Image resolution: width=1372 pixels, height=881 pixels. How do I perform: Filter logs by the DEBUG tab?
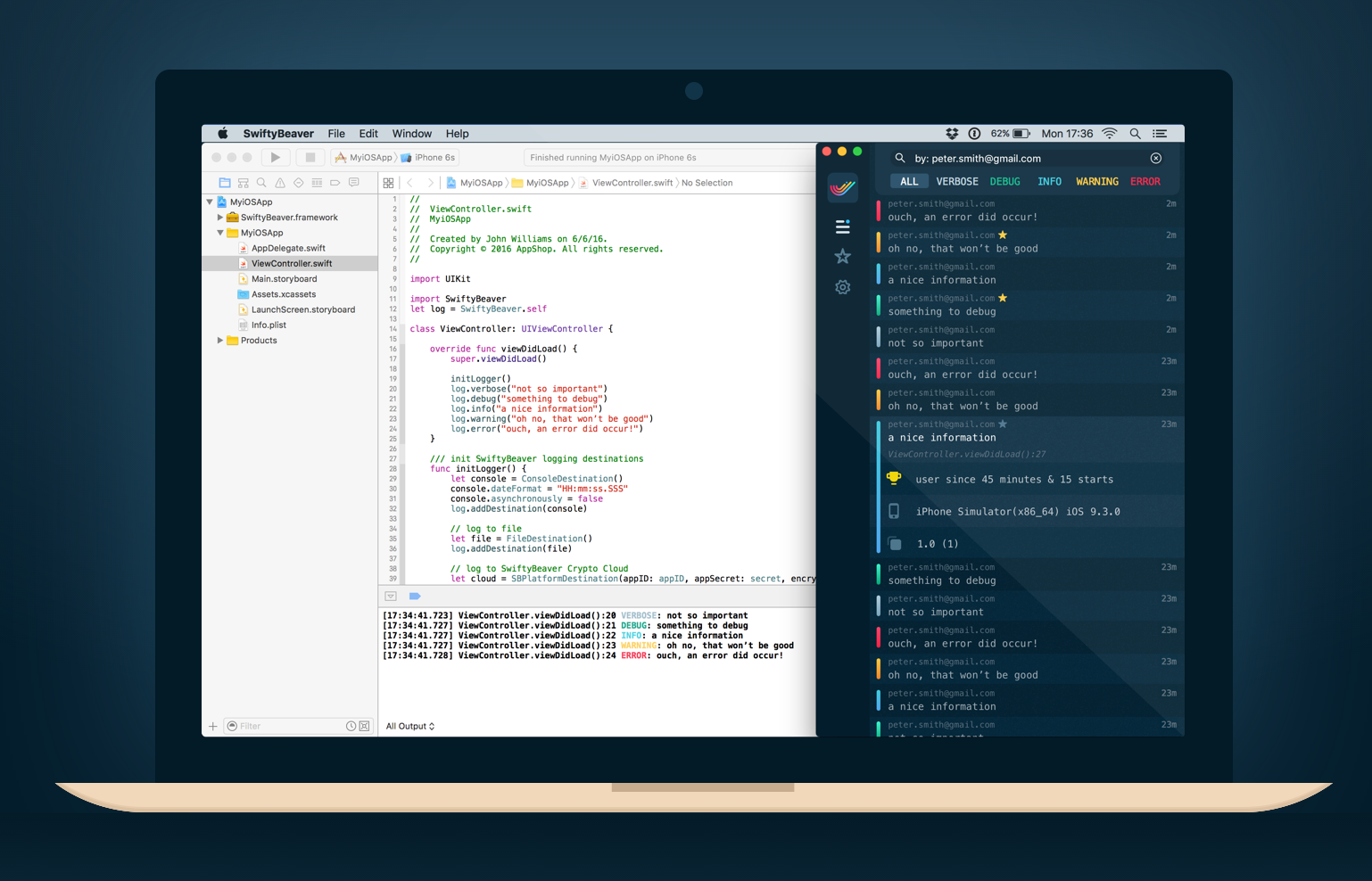coord(1005,182)
